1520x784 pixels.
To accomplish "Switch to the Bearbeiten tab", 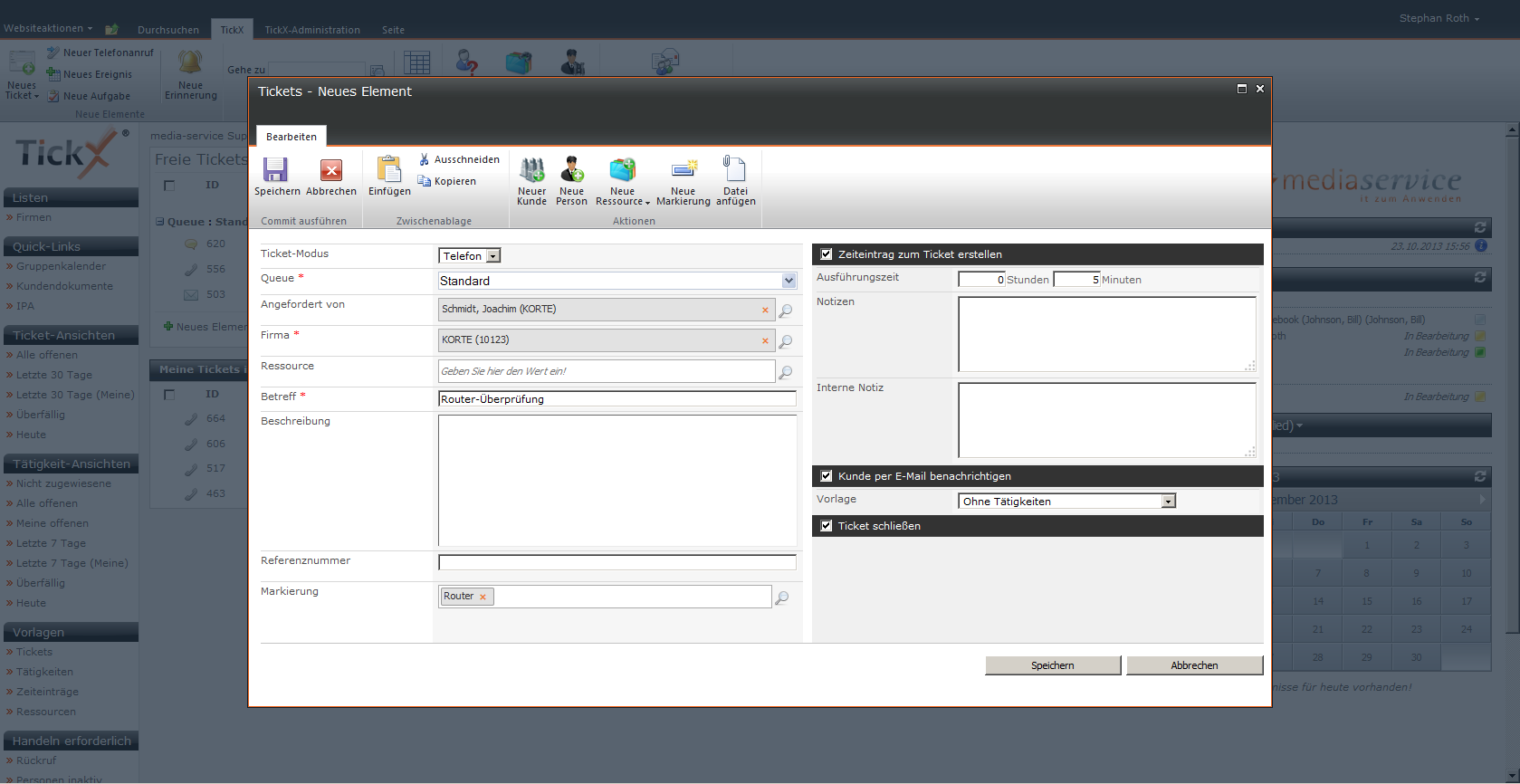I will [x=292, y=137].
